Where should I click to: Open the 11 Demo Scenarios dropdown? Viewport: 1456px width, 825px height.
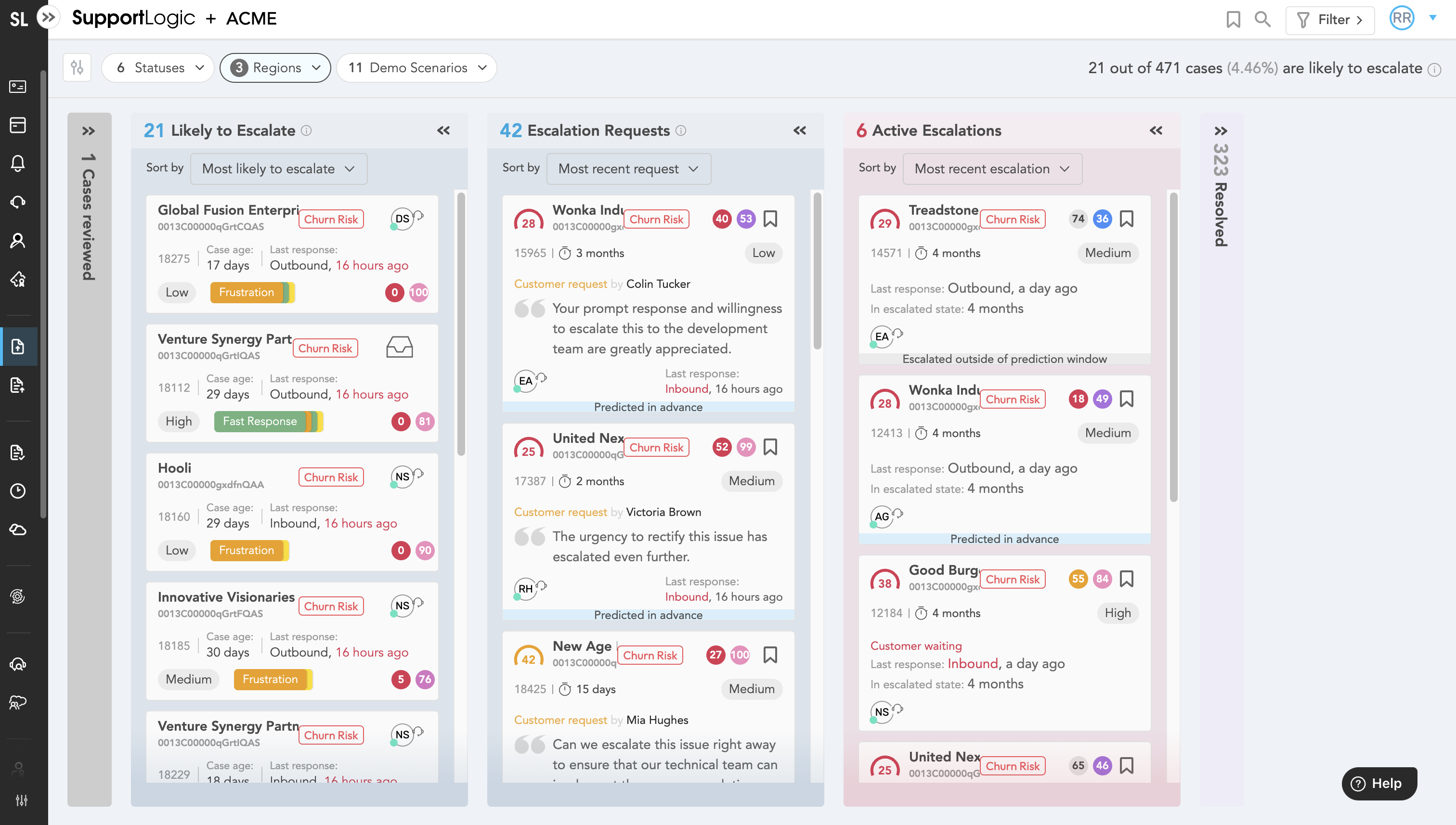pos(416,68)
